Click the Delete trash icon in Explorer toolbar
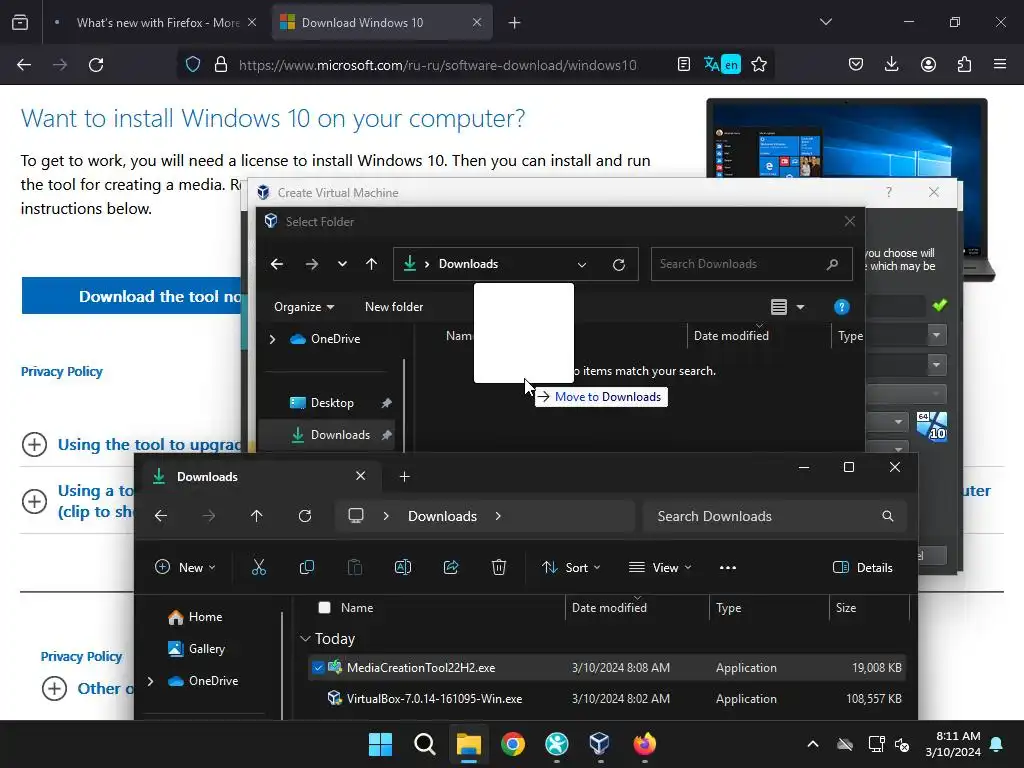Image resolution: width=1024 pixels, height=768 pixels. pyautogui.click(x=499, y=568)
